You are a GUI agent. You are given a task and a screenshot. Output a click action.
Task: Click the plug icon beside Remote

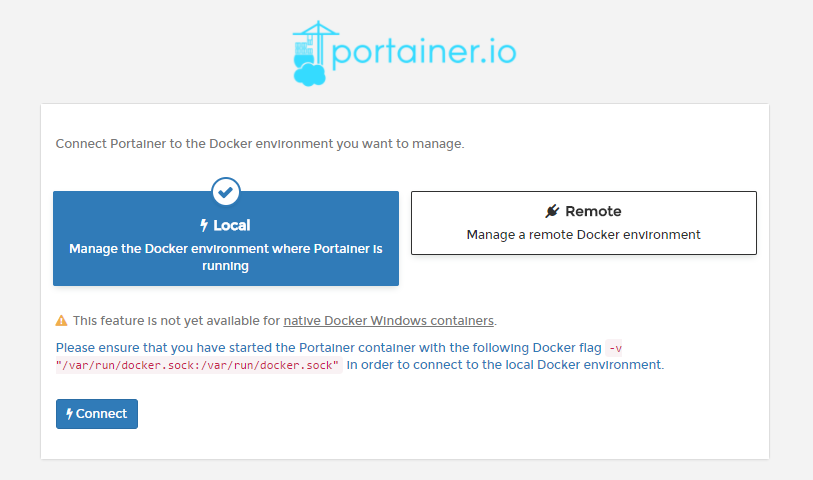(x=552, y=211)
